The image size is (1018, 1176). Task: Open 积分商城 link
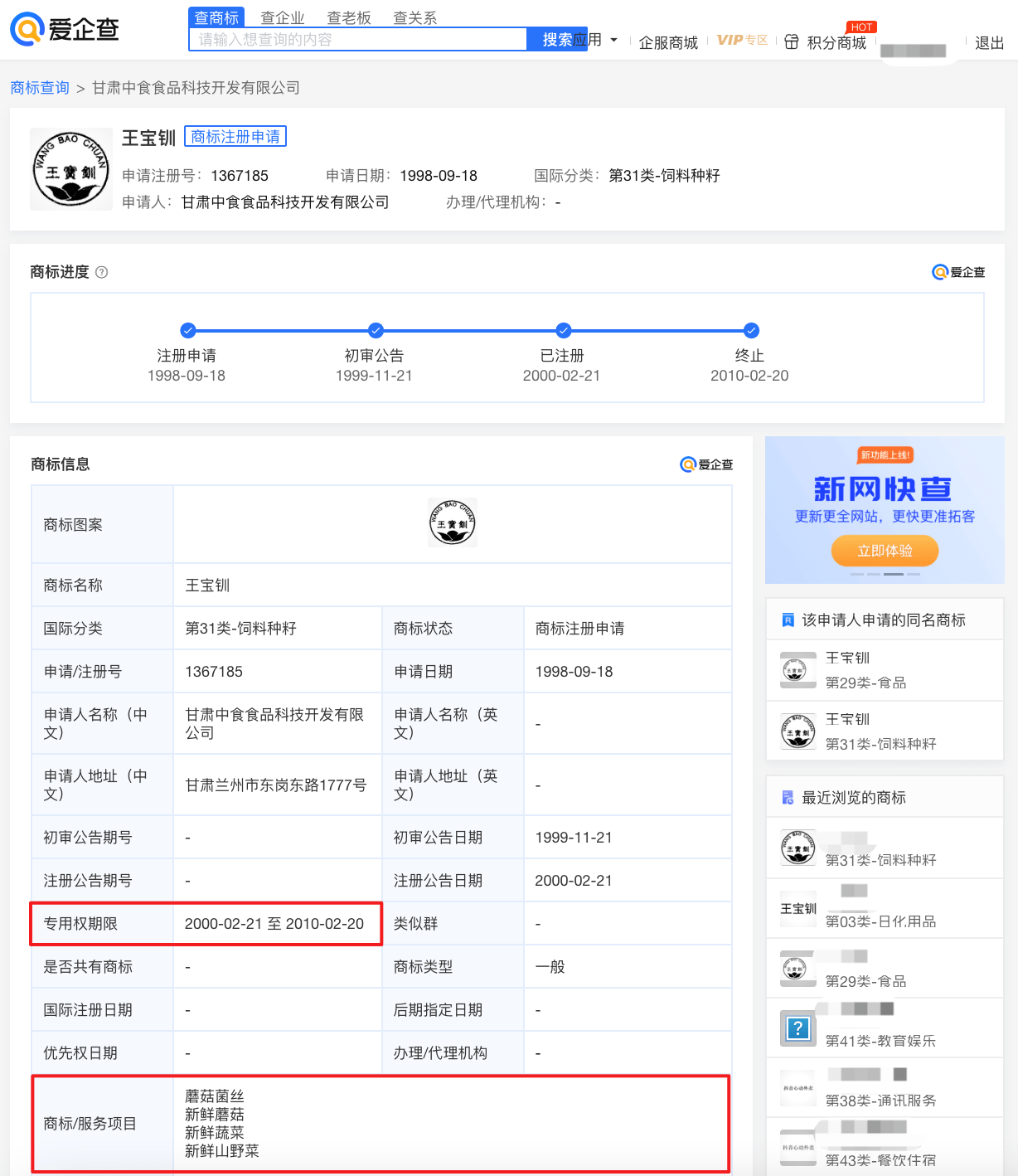coord(836,42)
